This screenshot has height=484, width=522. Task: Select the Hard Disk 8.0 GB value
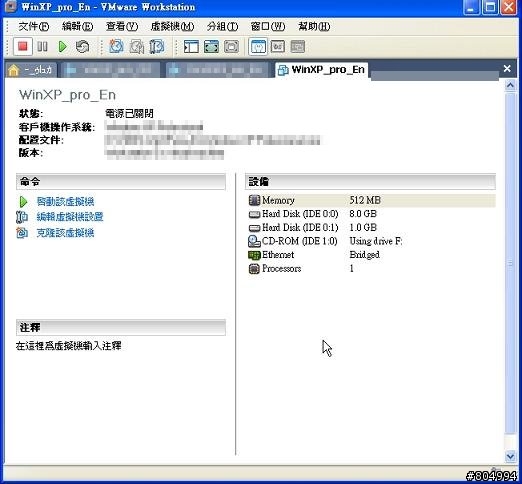tap(363, 214)
